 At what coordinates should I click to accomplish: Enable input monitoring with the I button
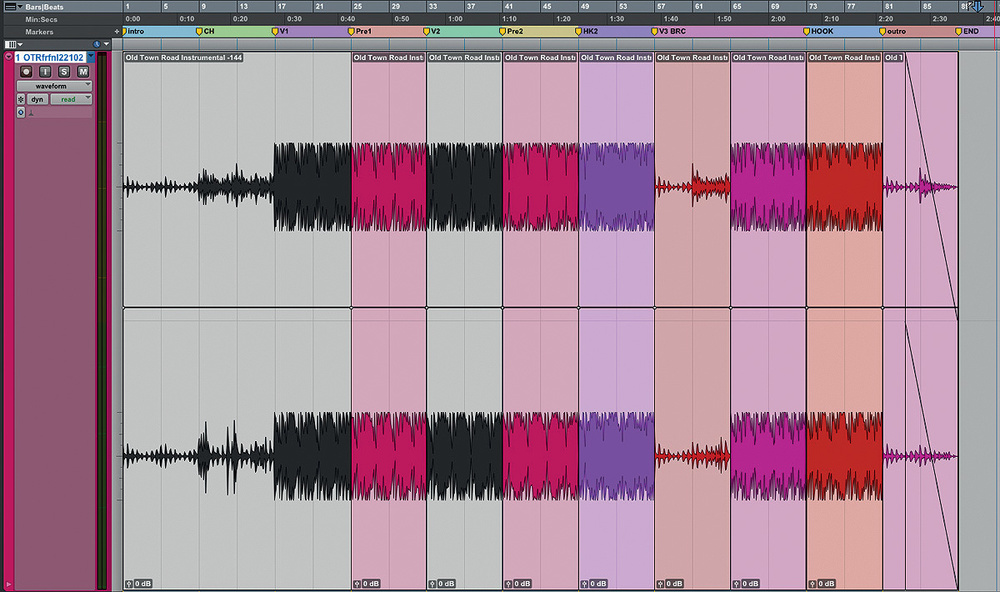click(x=45, y=72)
